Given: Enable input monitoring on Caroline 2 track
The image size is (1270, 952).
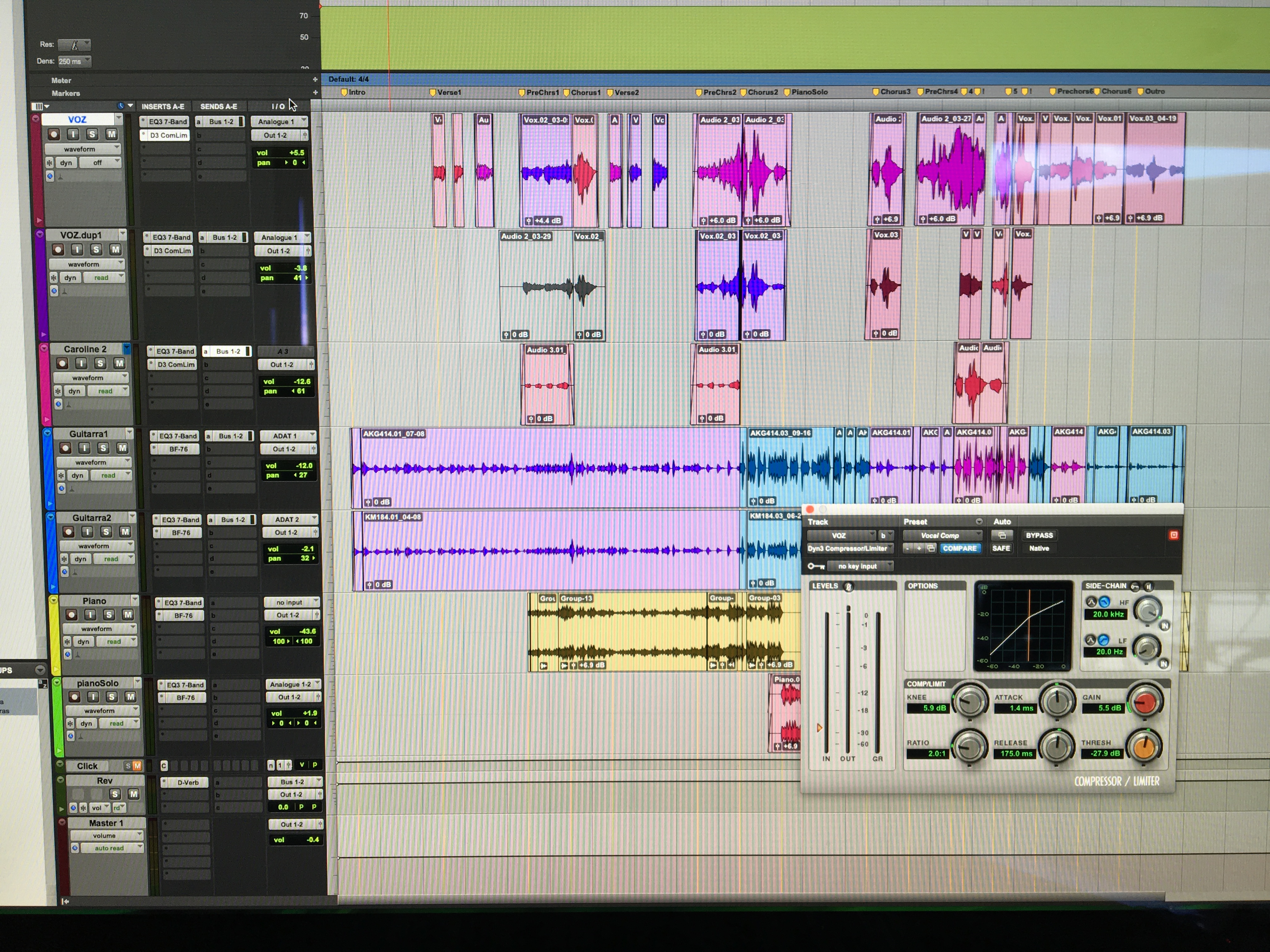Looking at the screenshot, I should click(x=82, y=363).
